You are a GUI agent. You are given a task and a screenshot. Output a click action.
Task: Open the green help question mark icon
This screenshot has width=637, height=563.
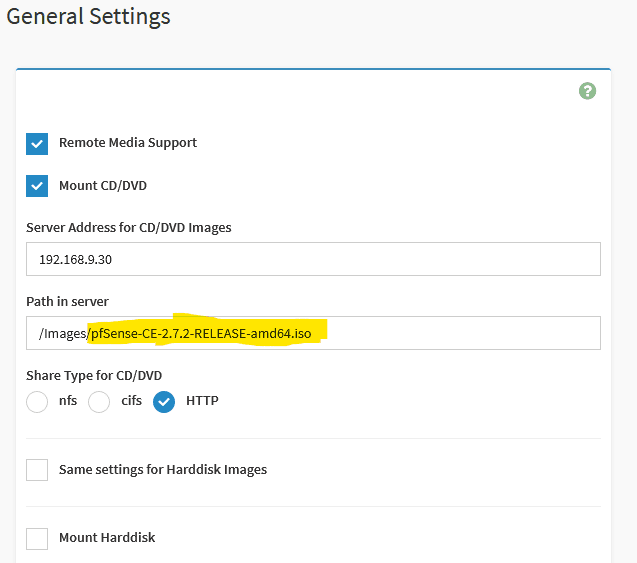point(587,91)
